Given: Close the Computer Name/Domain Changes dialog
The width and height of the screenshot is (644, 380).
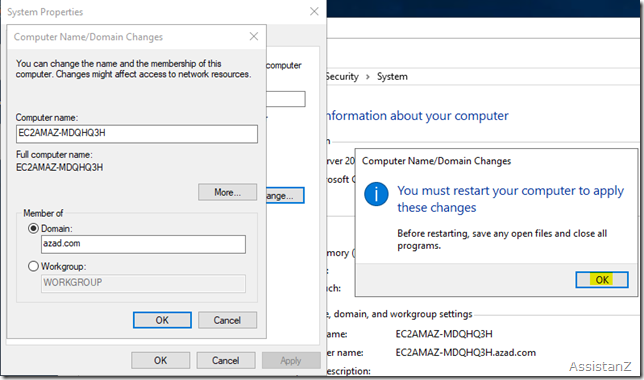Looking at the screenshot, I should pos(254,37).
